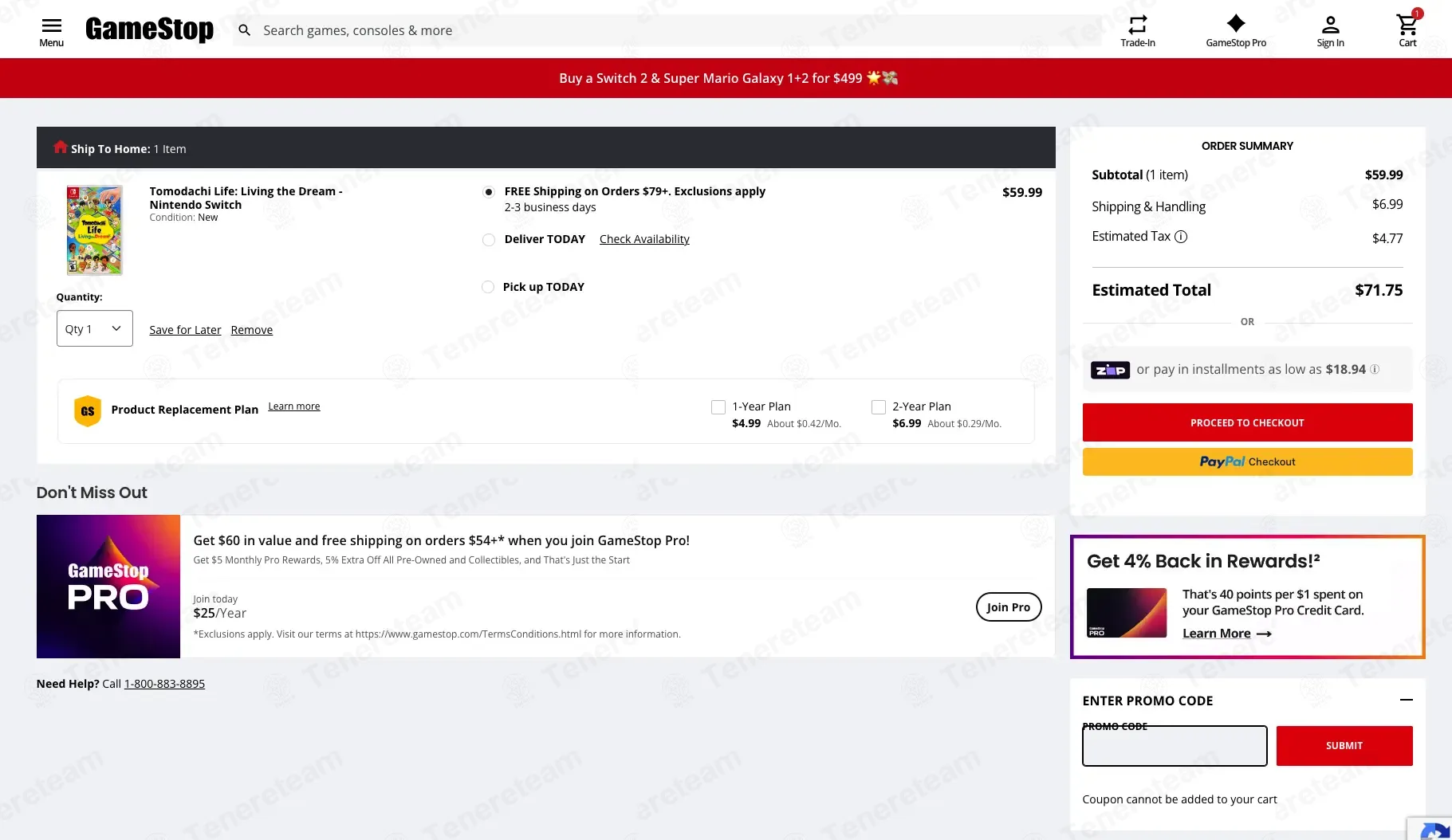Collapse the Enter Promo Code section
Image resolution: width=1452 pixels, height=840 pixels.
[1407, 700]
